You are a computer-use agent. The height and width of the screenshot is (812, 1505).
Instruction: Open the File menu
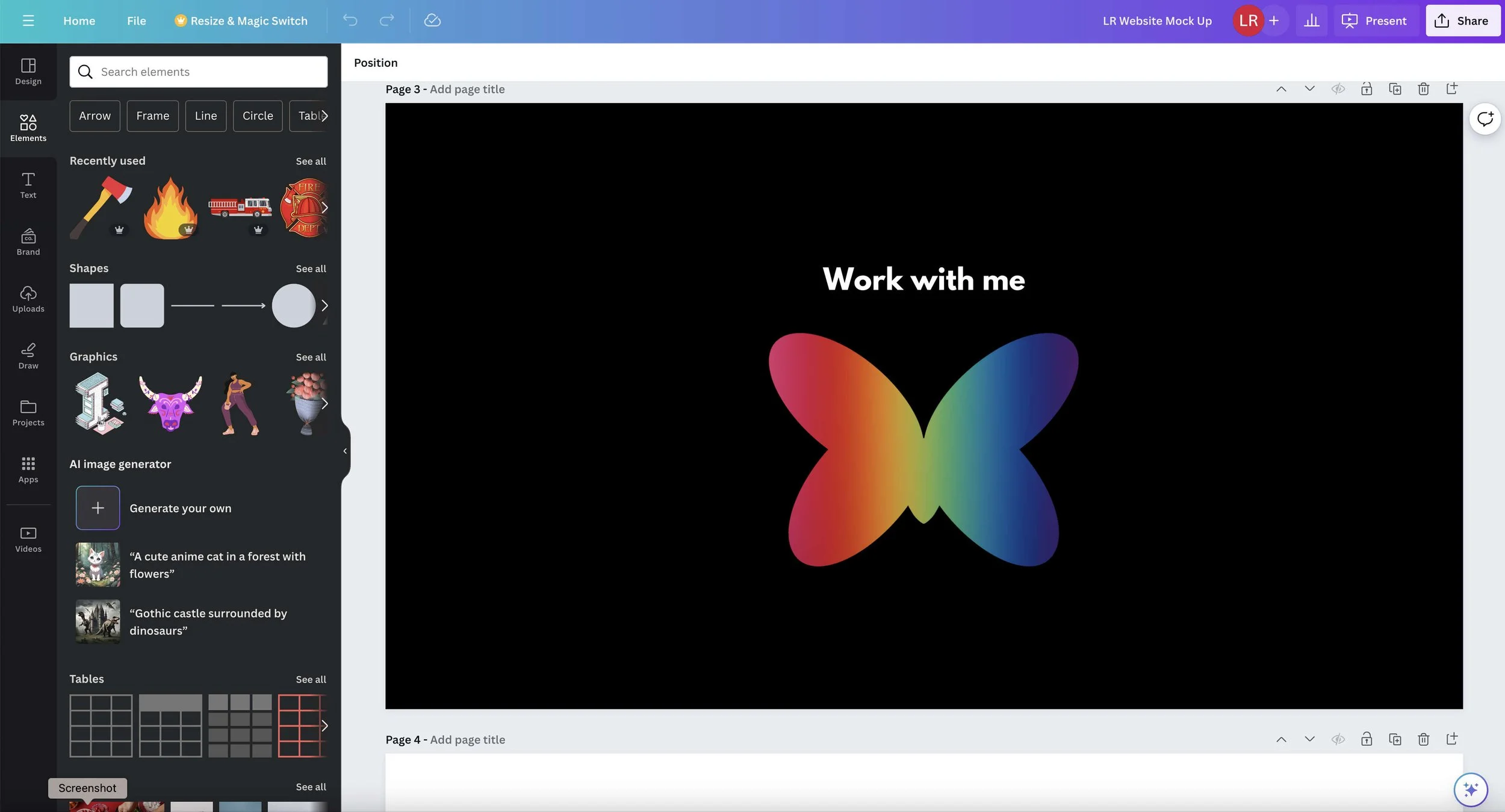pyautogui.click(x=136, y=20)
